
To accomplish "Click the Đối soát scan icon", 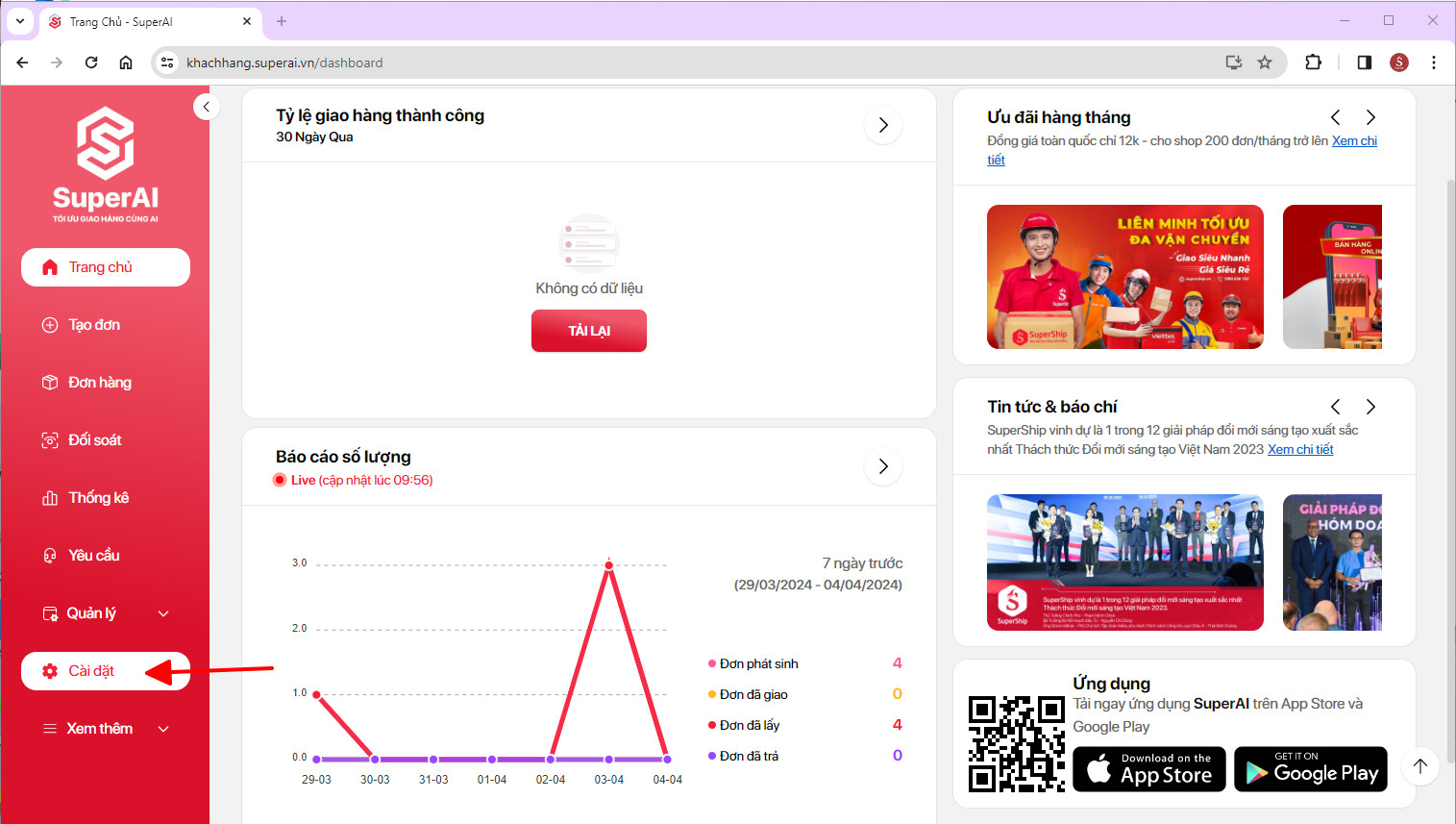I will click(x=50, y=440).
